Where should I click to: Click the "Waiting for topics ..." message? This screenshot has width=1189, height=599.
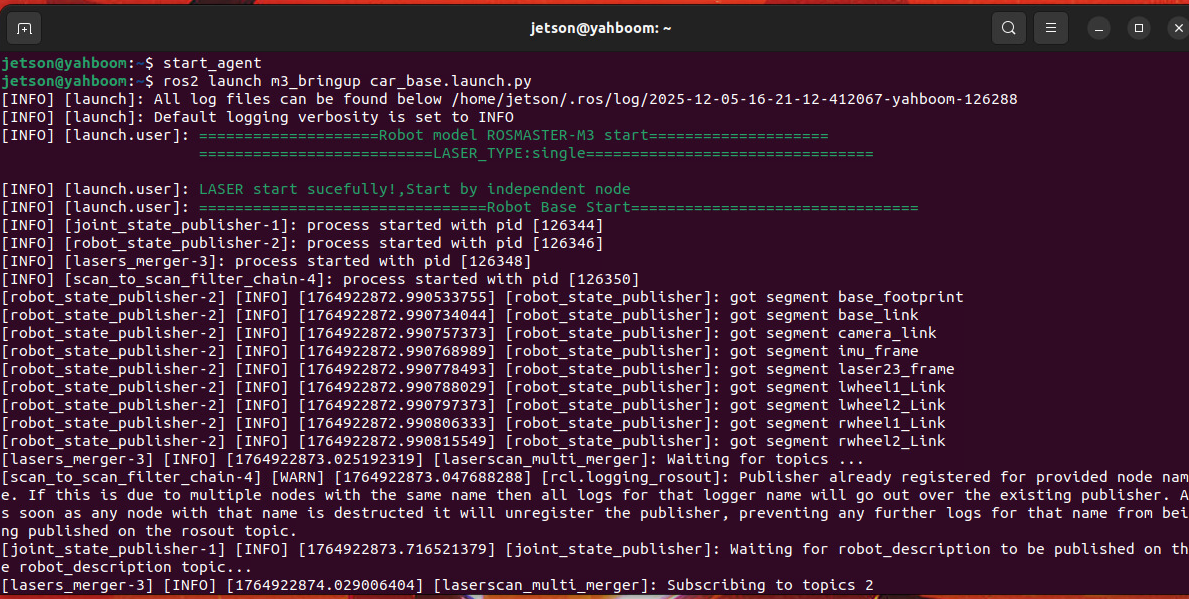pos(765,459)
